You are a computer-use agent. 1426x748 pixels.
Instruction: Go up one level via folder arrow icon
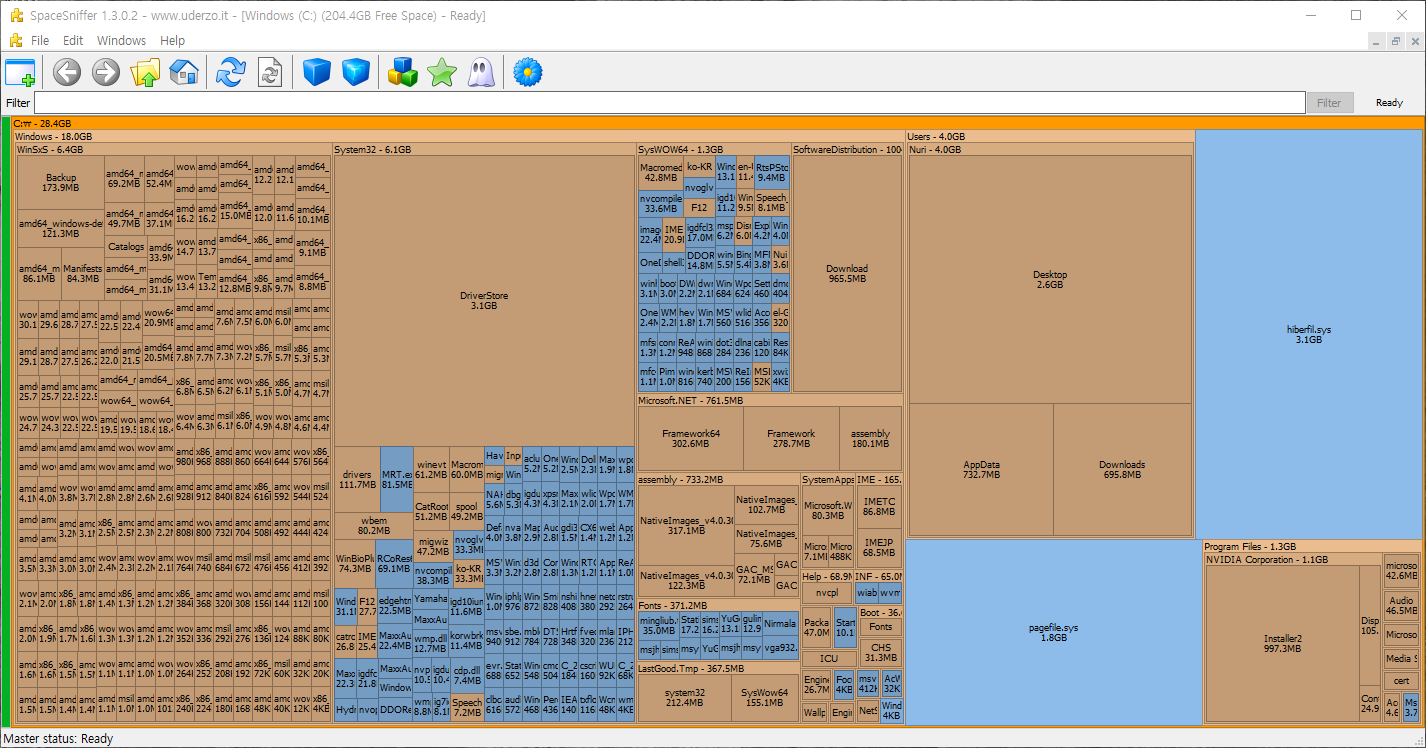coord(145,72)
